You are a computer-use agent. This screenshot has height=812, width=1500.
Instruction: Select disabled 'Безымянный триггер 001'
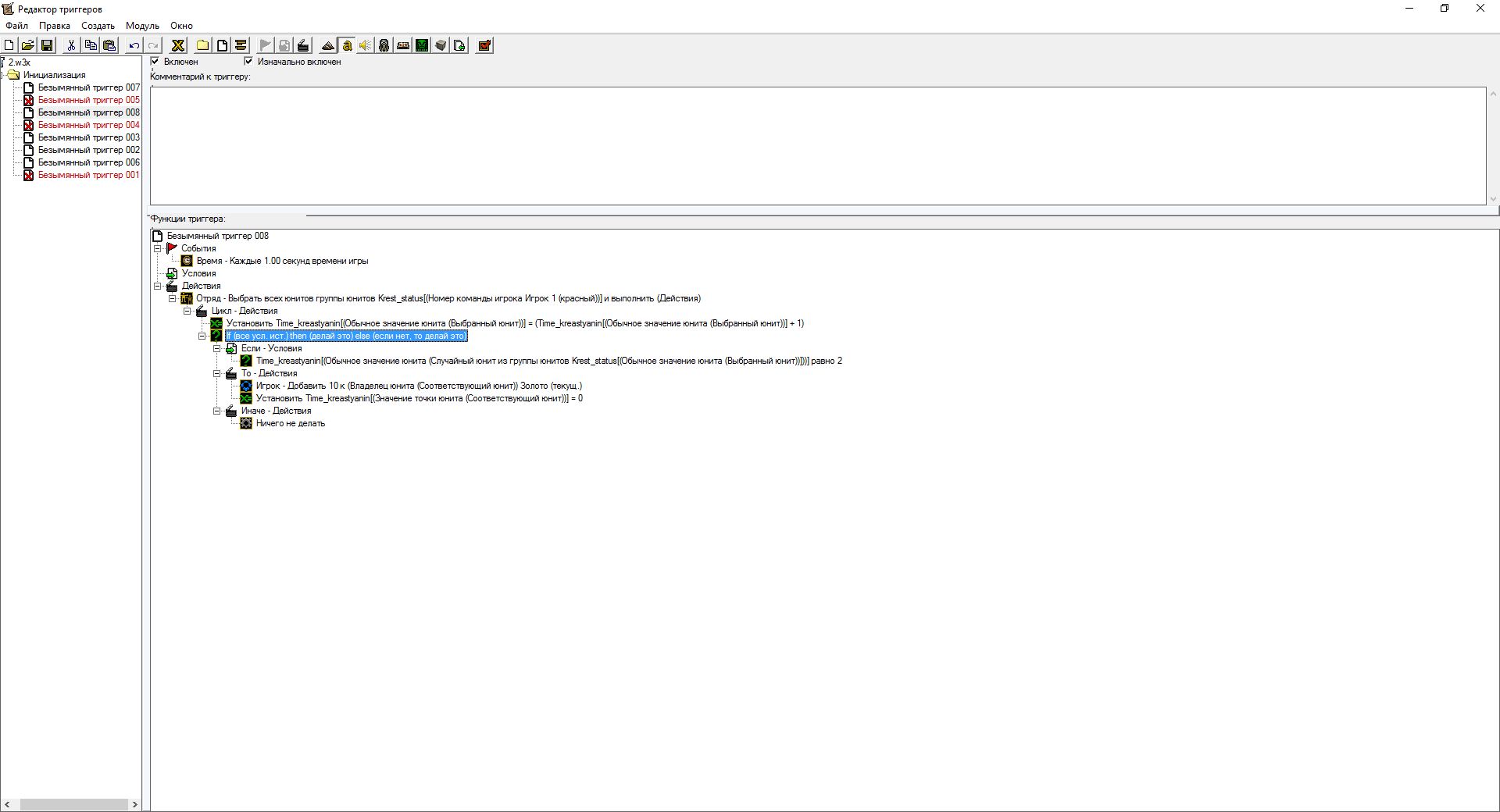pyautogui.click(x=89, y=175)
